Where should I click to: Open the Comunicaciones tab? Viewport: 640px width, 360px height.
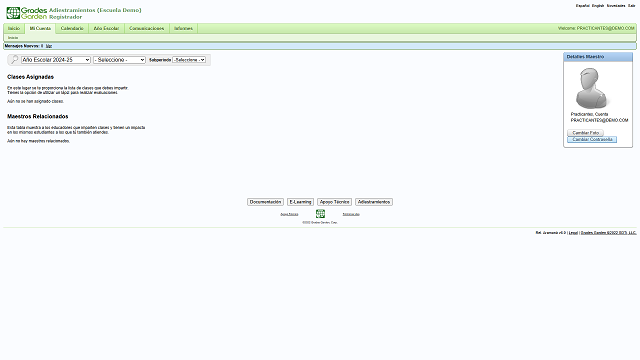[147, 28]
